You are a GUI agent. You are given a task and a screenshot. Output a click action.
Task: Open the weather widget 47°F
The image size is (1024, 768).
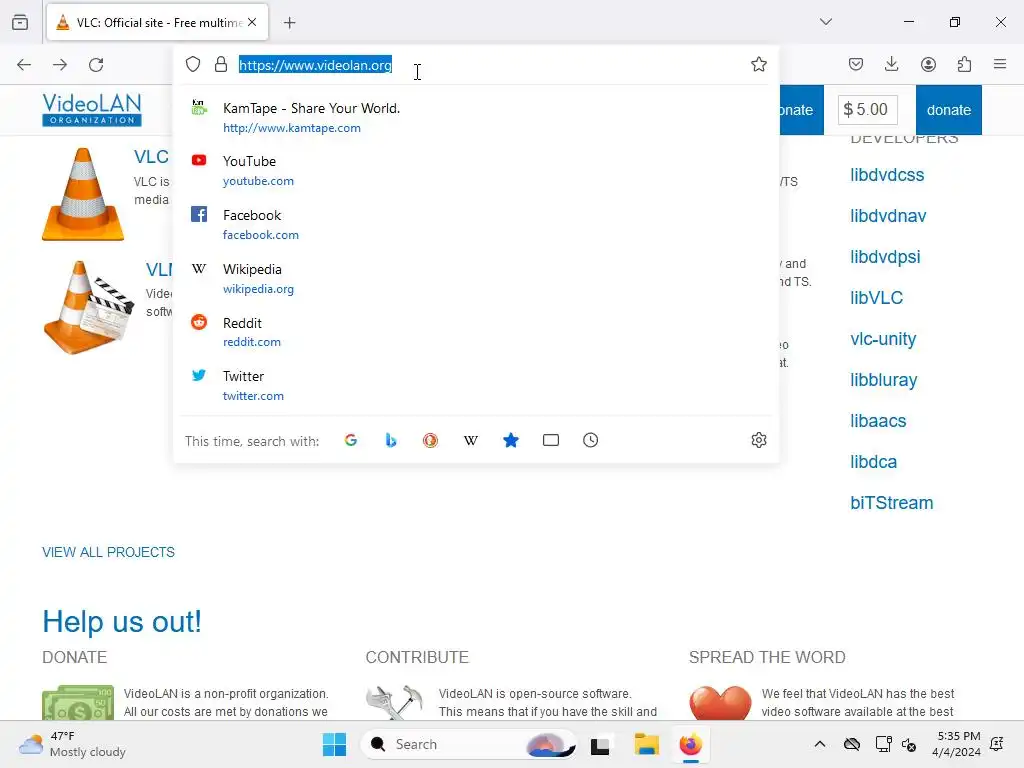[x=72, y=744]
